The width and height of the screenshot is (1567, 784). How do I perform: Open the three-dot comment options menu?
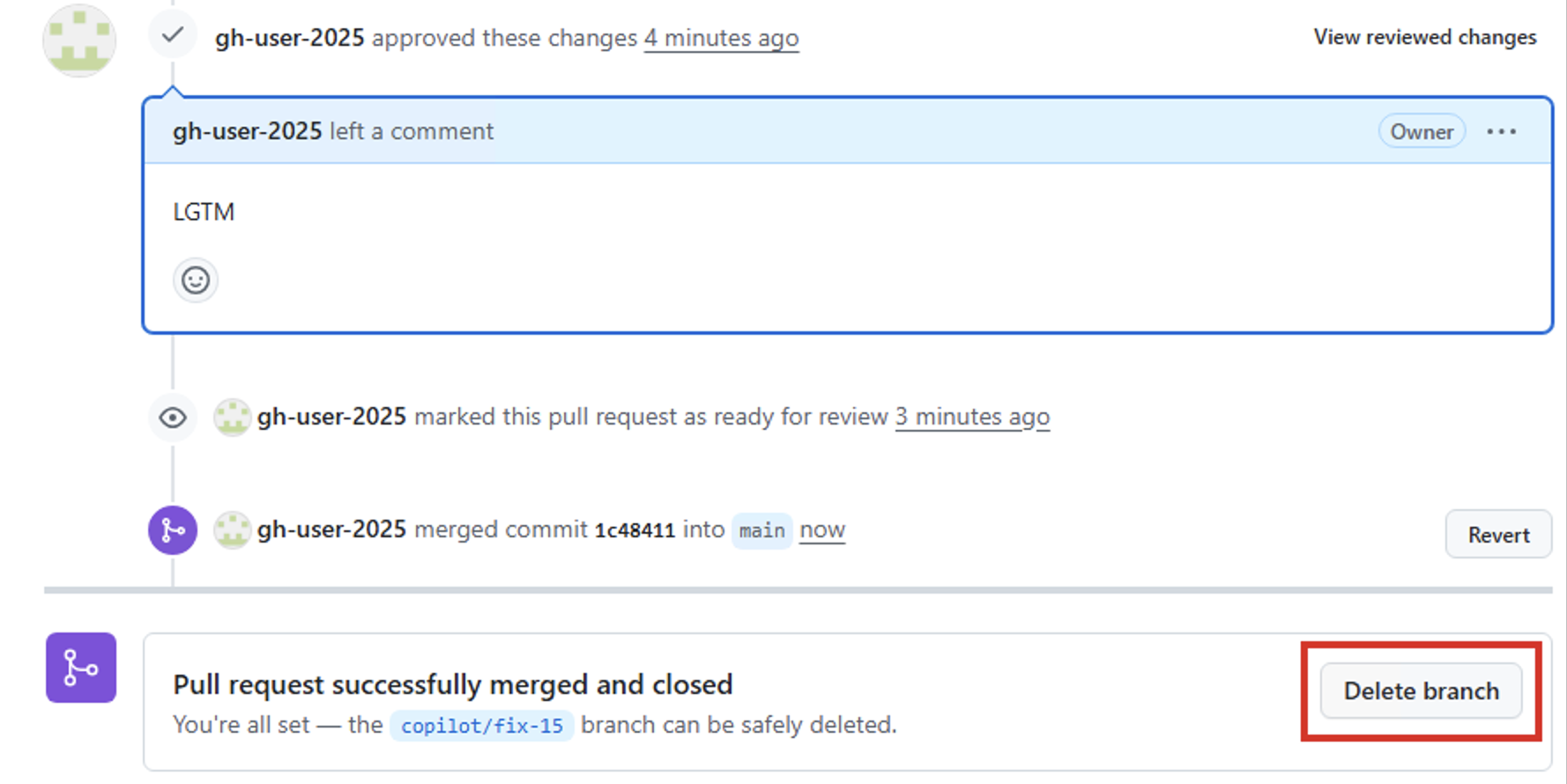click(x=1501, y=131)
